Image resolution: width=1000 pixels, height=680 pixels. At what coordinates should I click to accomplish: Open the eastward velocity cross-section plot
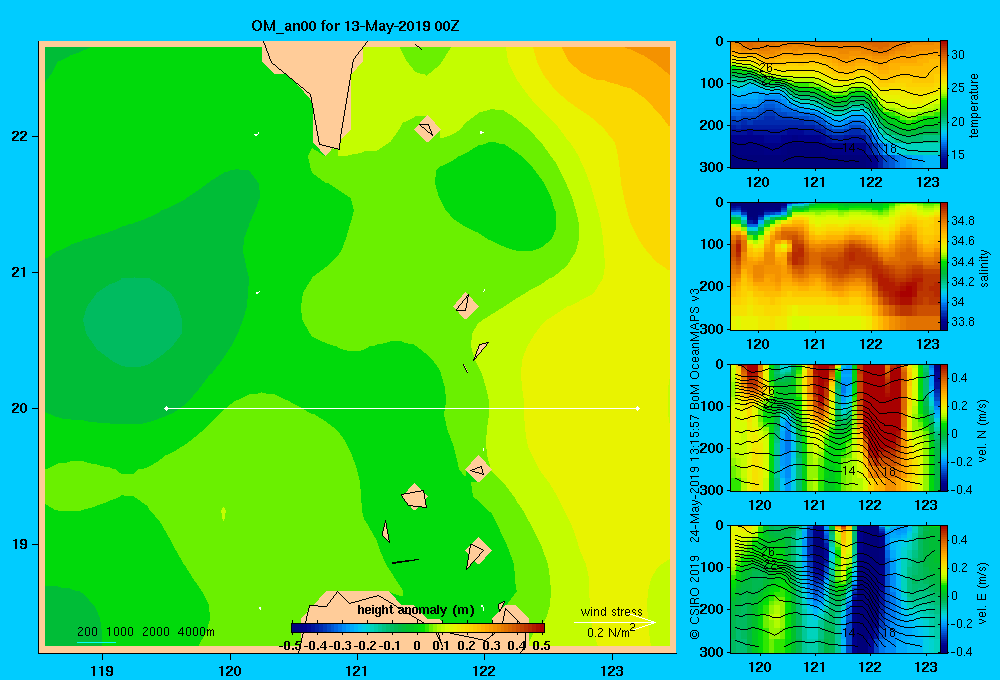point(834,589)
